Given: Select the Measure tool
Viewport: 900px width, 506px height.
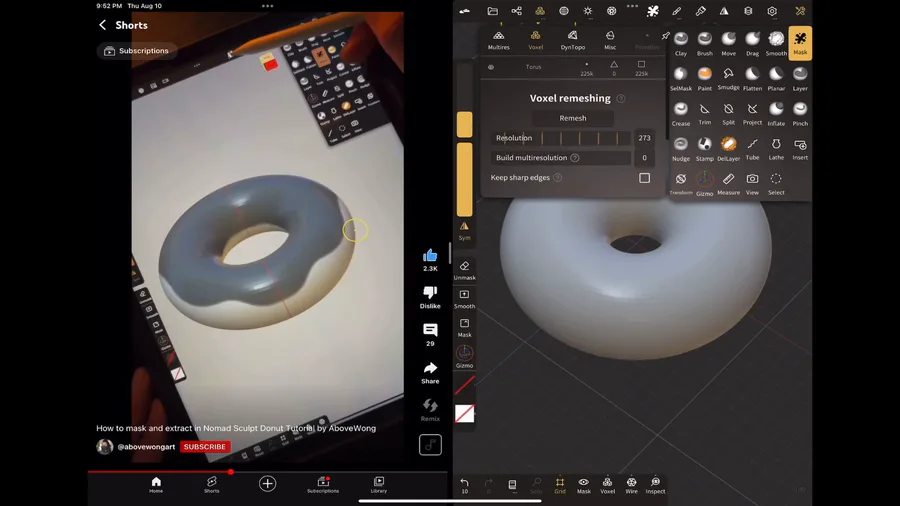Looking at the screenshot, I should (728, 184).
